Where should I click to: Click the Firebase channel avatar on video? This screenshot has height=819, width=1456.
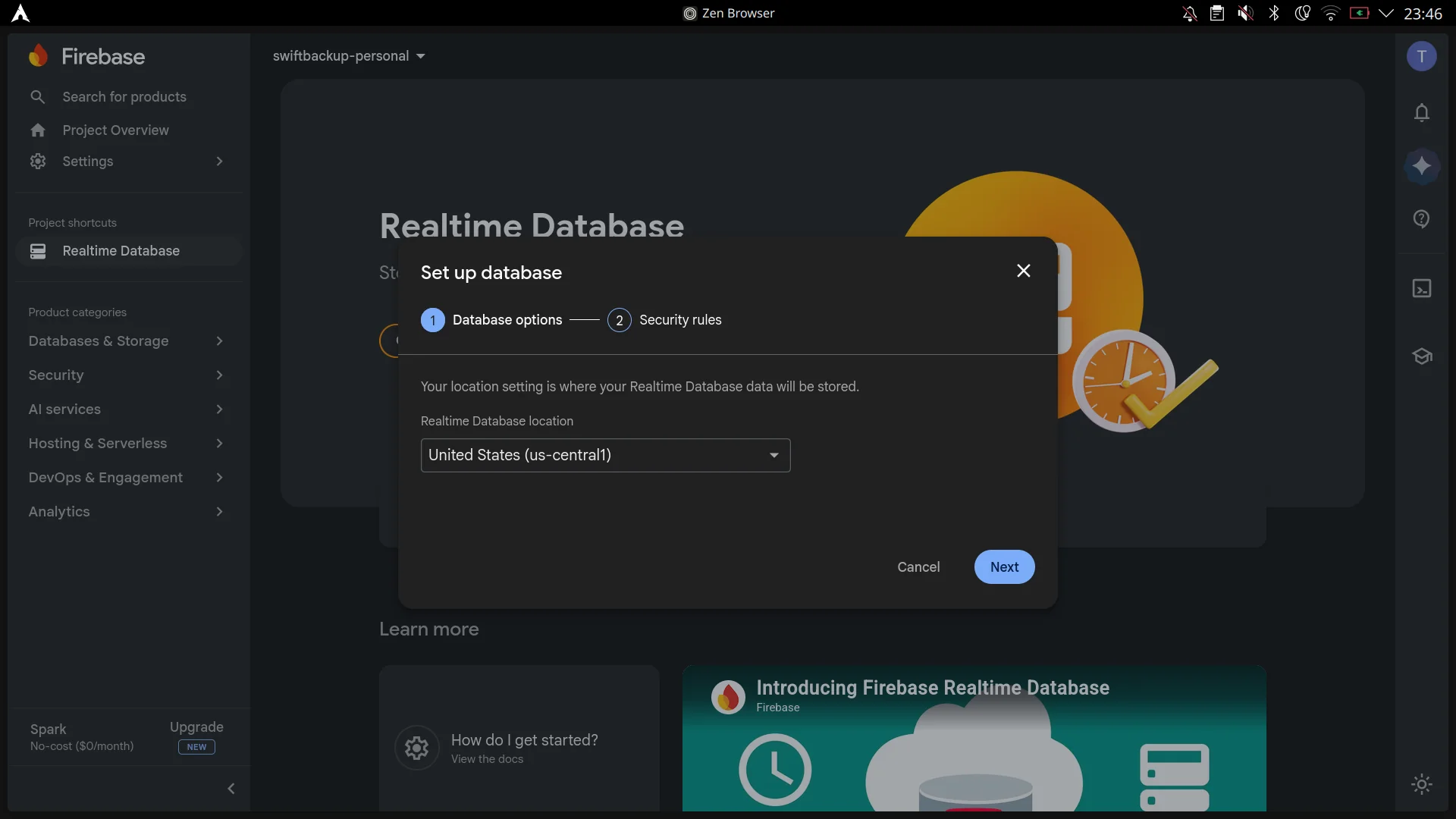tap(728, 696)
